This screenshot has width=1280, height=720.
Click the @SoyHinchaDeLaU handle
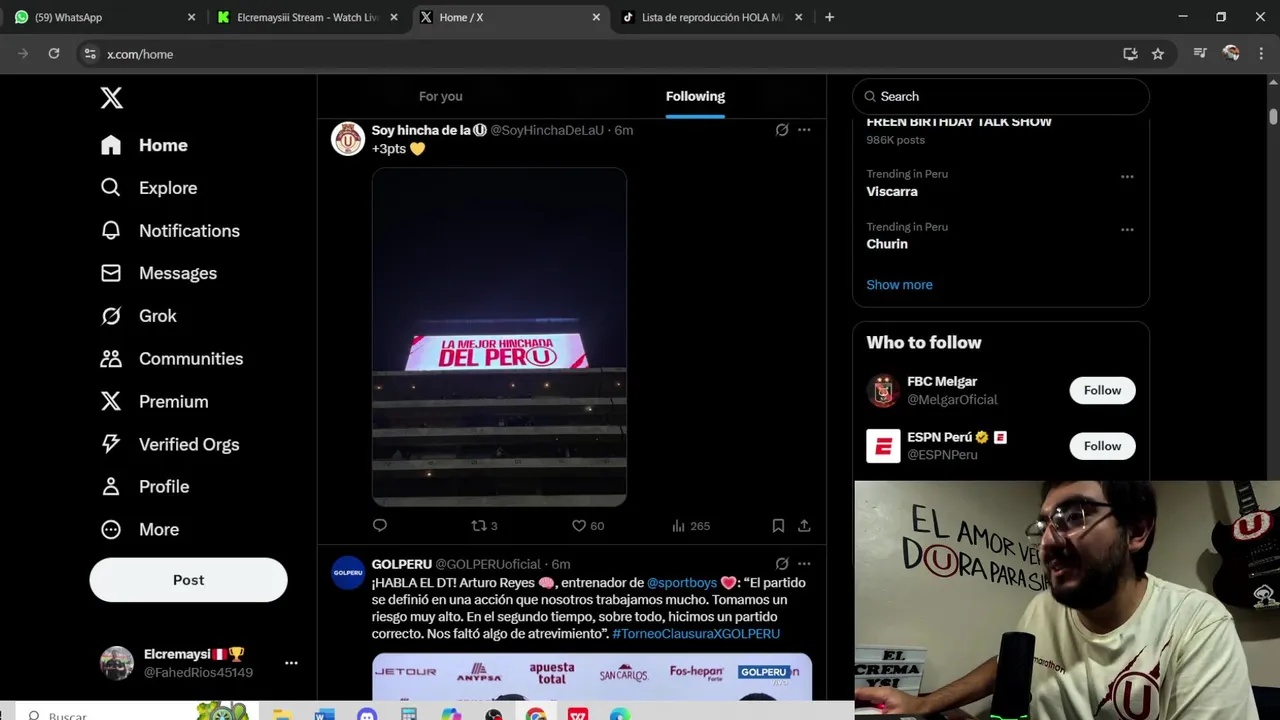coord(547,130)
